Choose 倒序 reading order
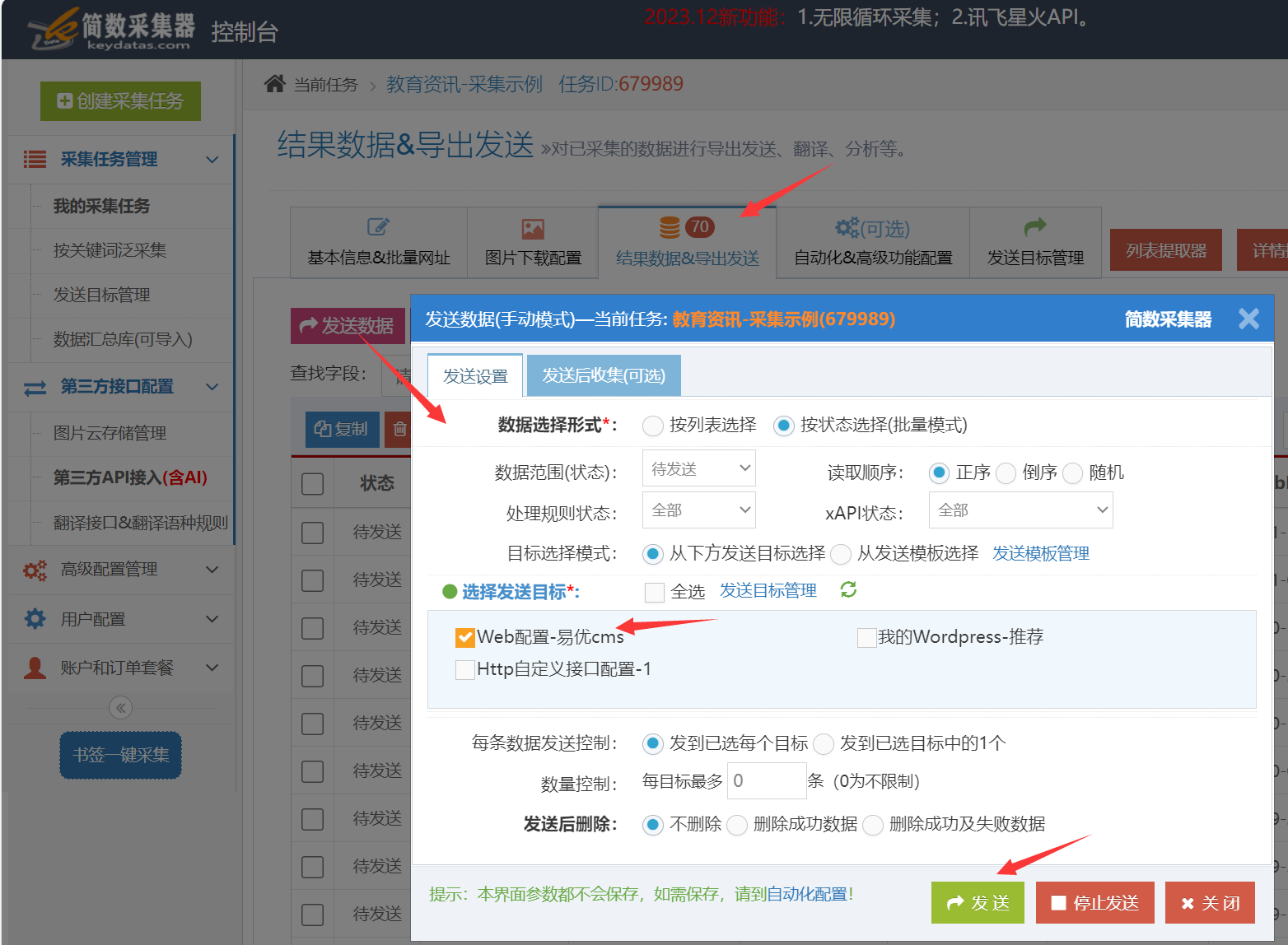1288x945 pixels. click(x=1006, y=473)
